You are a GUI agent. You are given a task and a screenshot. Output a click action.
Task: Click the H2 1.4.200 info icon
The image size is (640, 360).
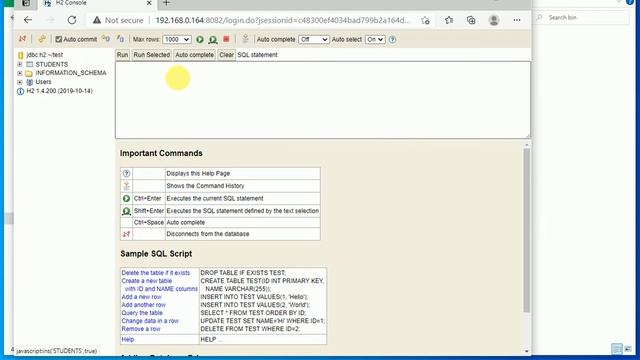tap(20, 91)
